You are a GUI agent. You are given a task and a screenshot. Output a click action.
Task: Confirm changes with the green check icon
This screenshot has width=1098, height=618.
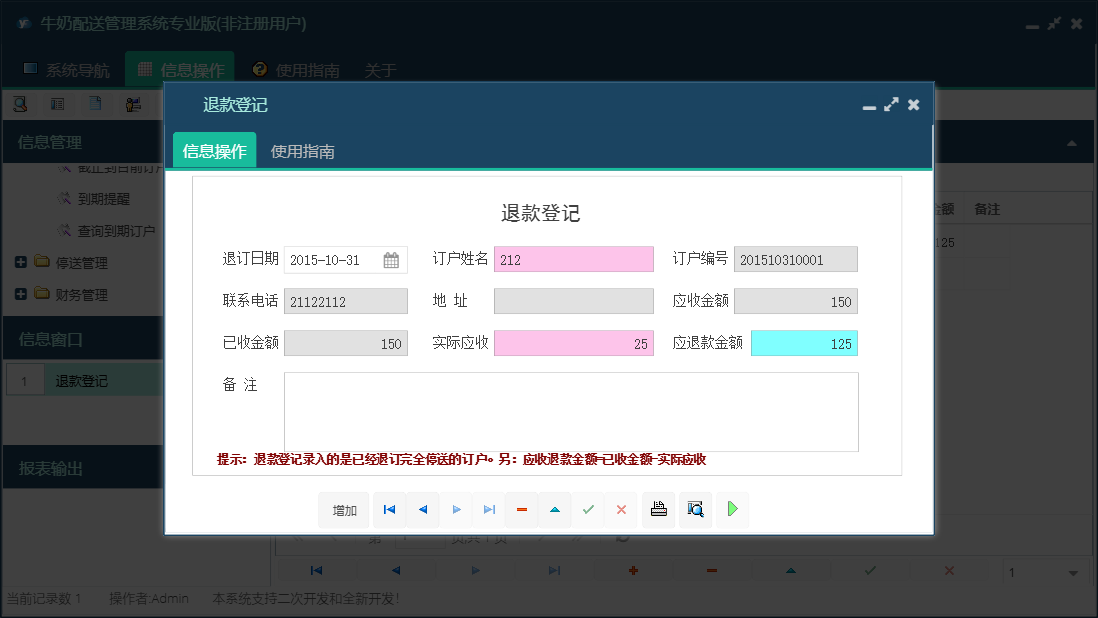[x=588, y=510]
